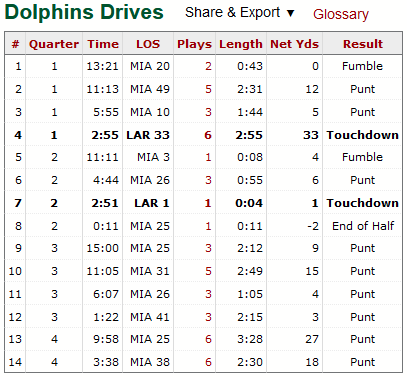Open the Glossary link
Screen dimensions: 407x377
(341, 14)
